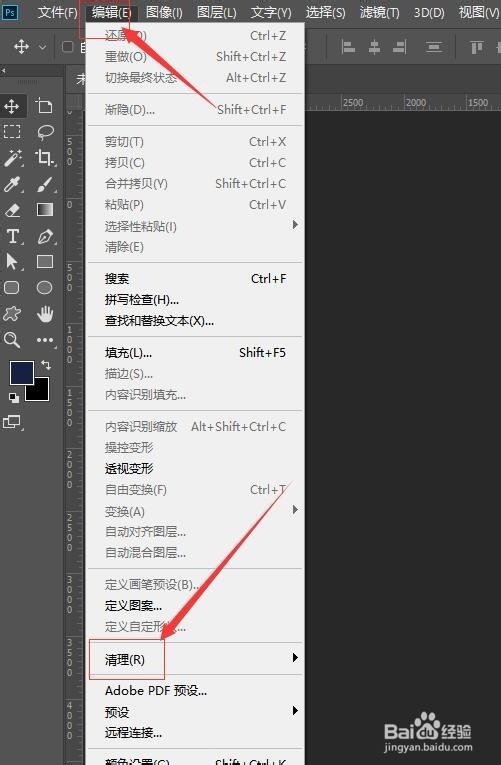Choose 远程连接... menu entry

[x=195, y=733]
